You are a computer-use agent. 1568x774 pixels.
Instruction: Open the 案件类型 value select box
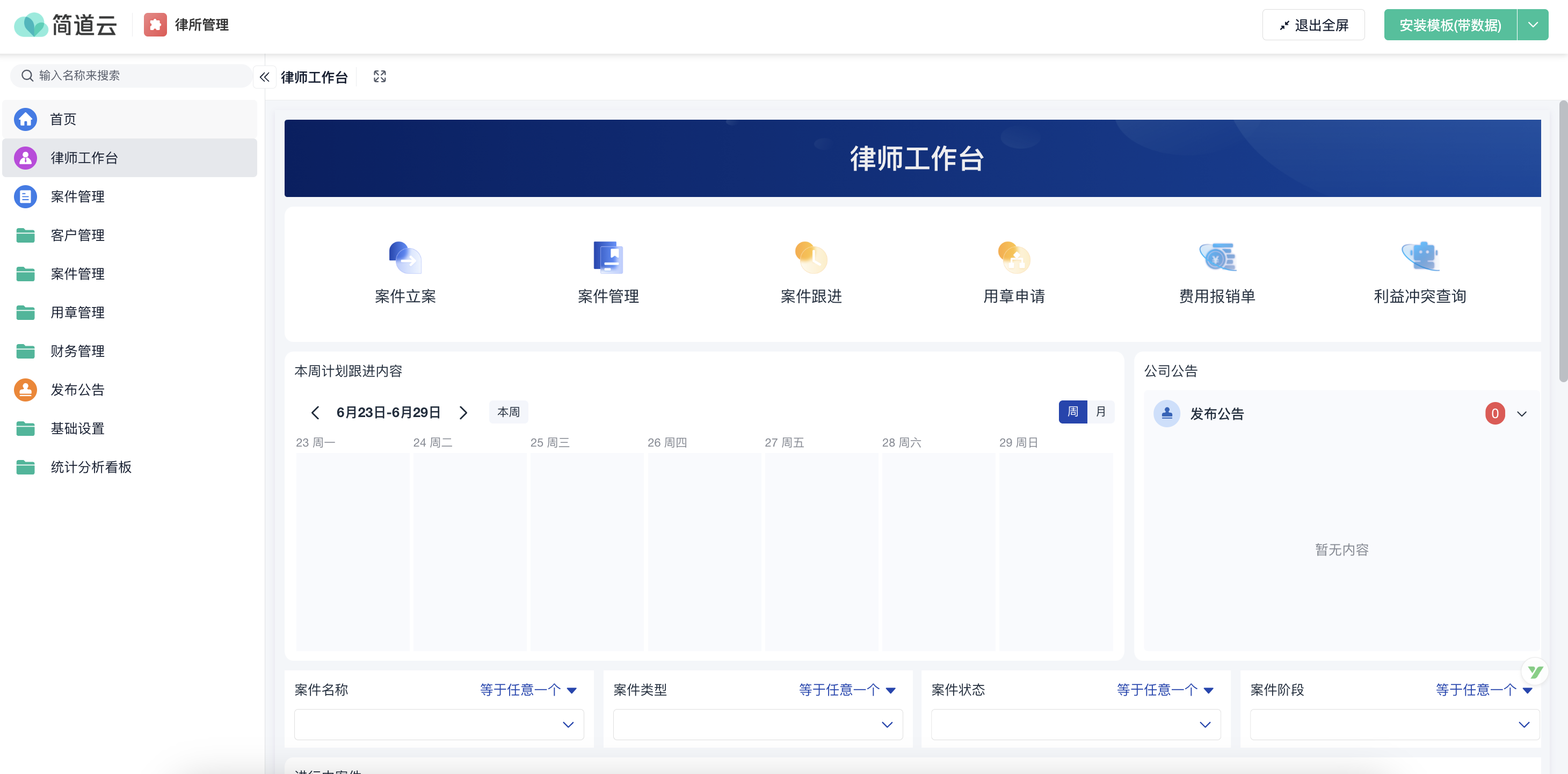coord(758,725)
